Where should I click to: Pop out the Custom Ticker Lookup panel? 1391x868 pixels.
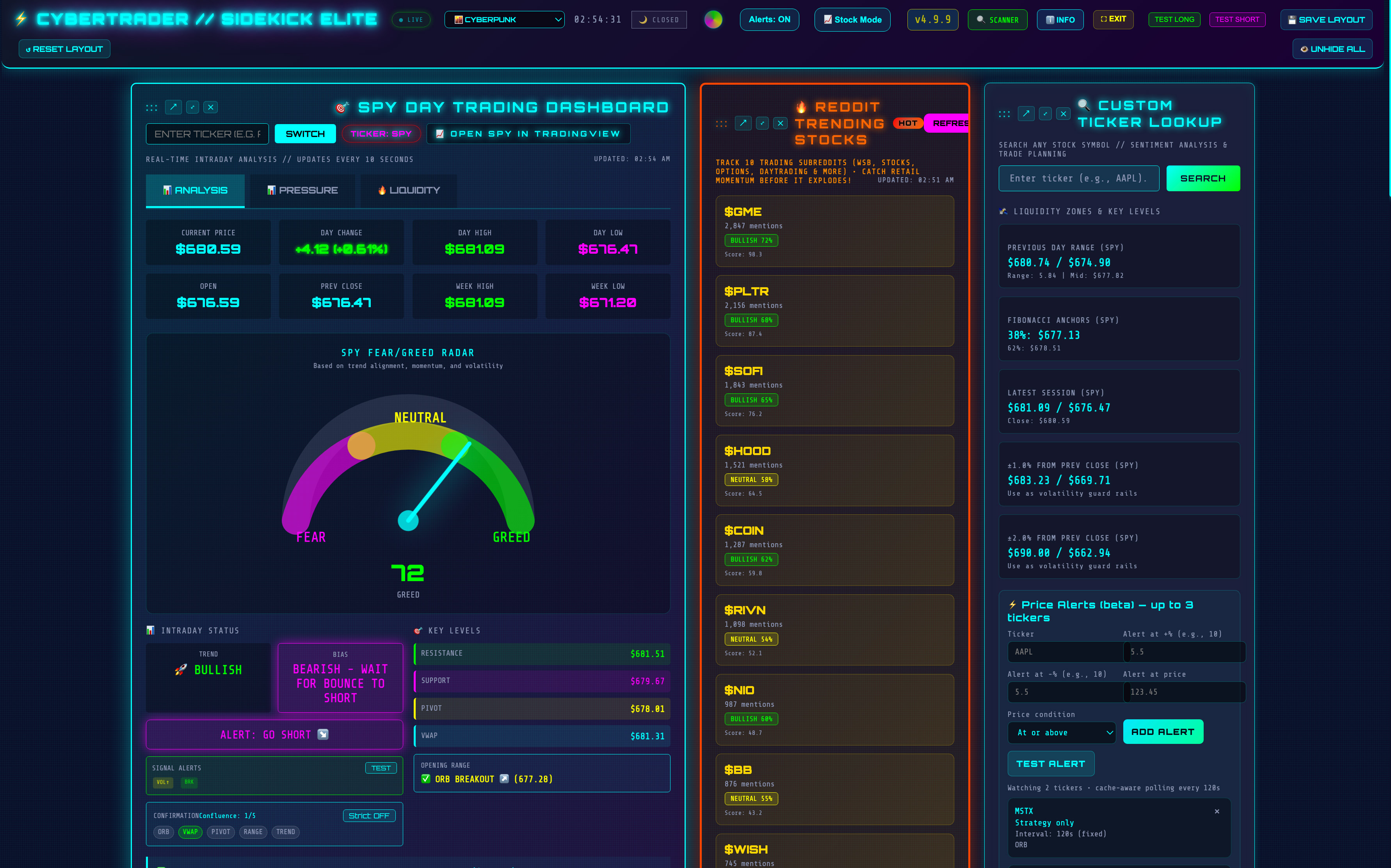click(x=1026, y=114)
